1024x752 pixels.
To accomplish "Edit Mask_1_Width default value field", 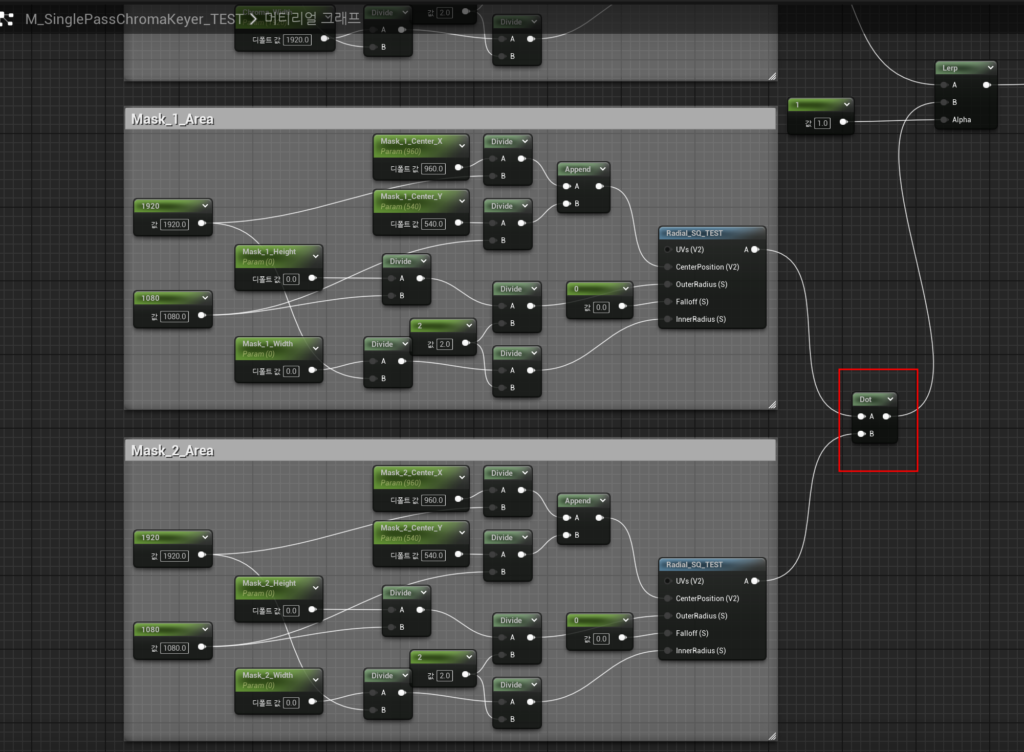I will [x=291, y=371].
